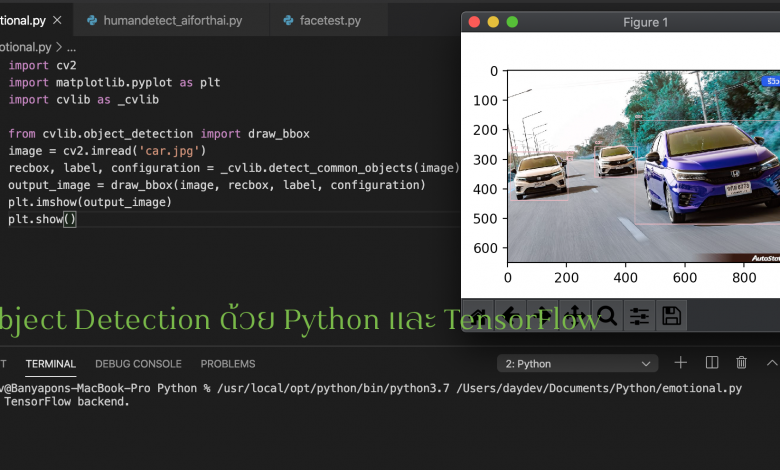Click the "TensorFlow backend." terminal output
This screenshot has height=470, width=780.
(67, 401)
